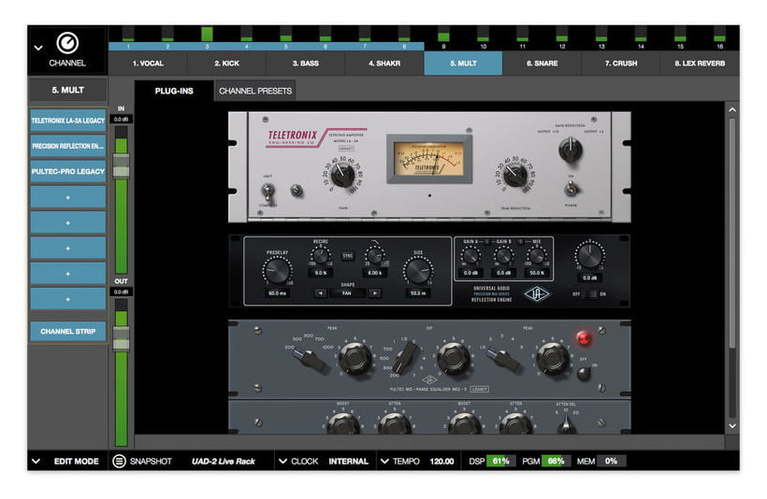Click the vertical scrollbar thumb of plug-in view
Screen dimensions: 767x499
(732, 233)
